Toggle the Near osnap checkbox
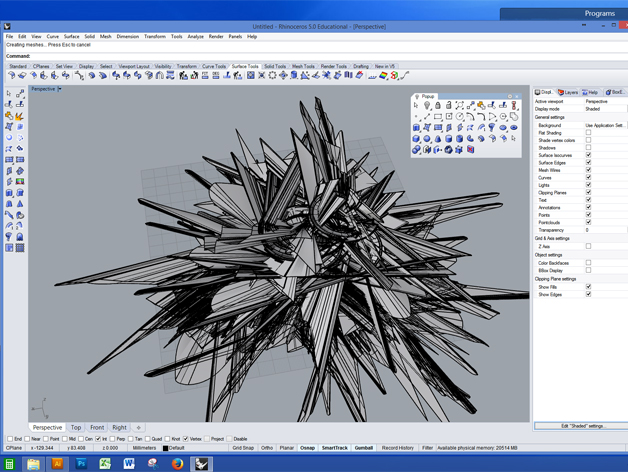Screen dimensions: 628x472 (x=28, y=439)
